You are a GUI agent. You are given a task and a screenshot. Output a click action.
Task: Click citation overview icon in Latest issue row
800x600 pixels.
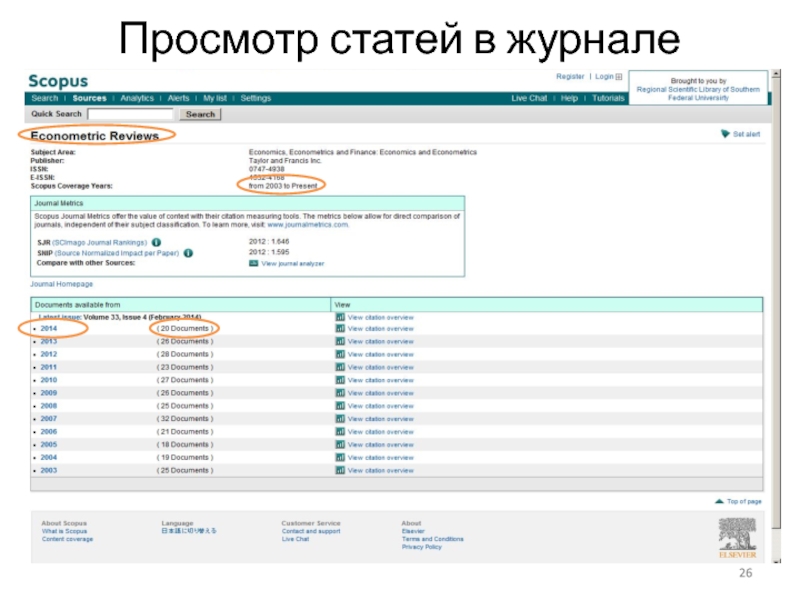point(340,317)
